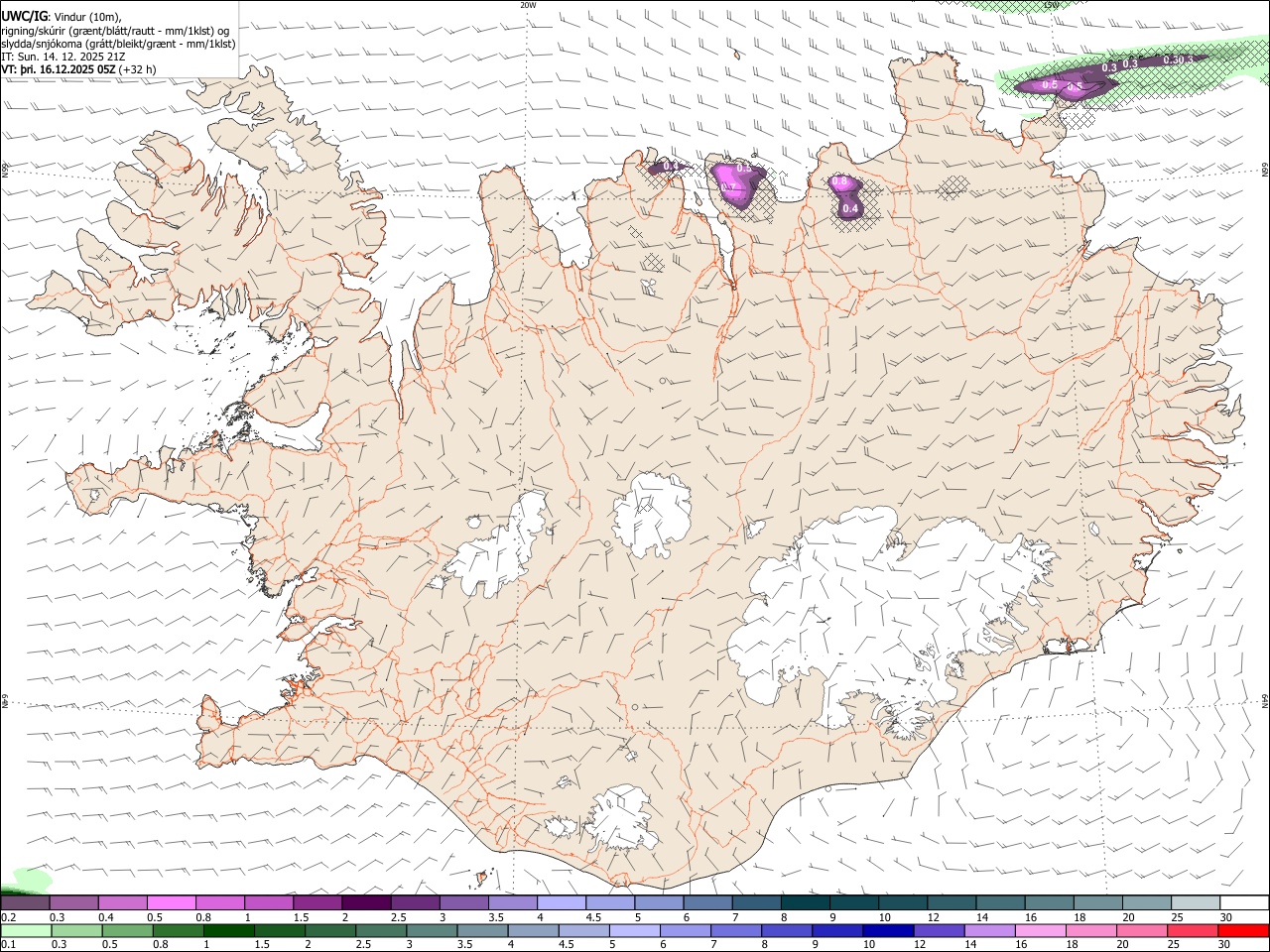
Task: Click the 'VT: þri. 16.12.2025 05Z (+32 h)' line
Action: (x=78, y=69)
